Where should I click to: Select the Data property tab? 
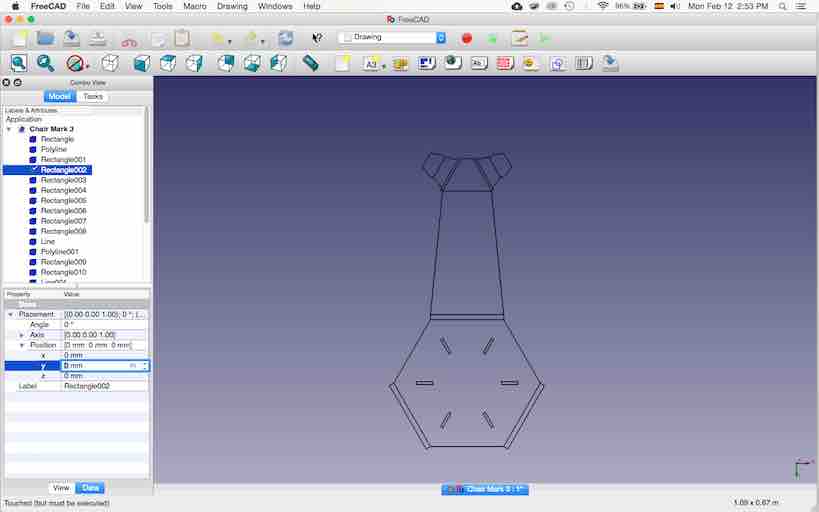[x=90, y=487]
